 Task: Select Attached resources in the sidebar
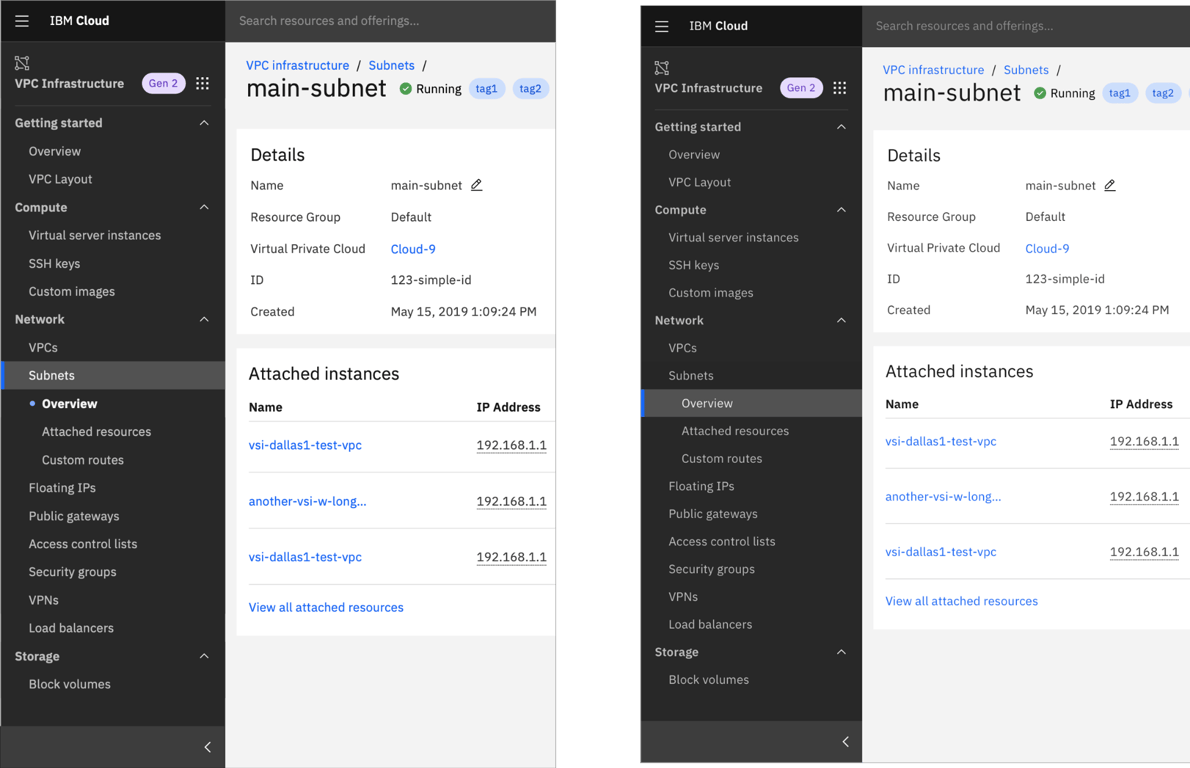(x=94, y=431)
